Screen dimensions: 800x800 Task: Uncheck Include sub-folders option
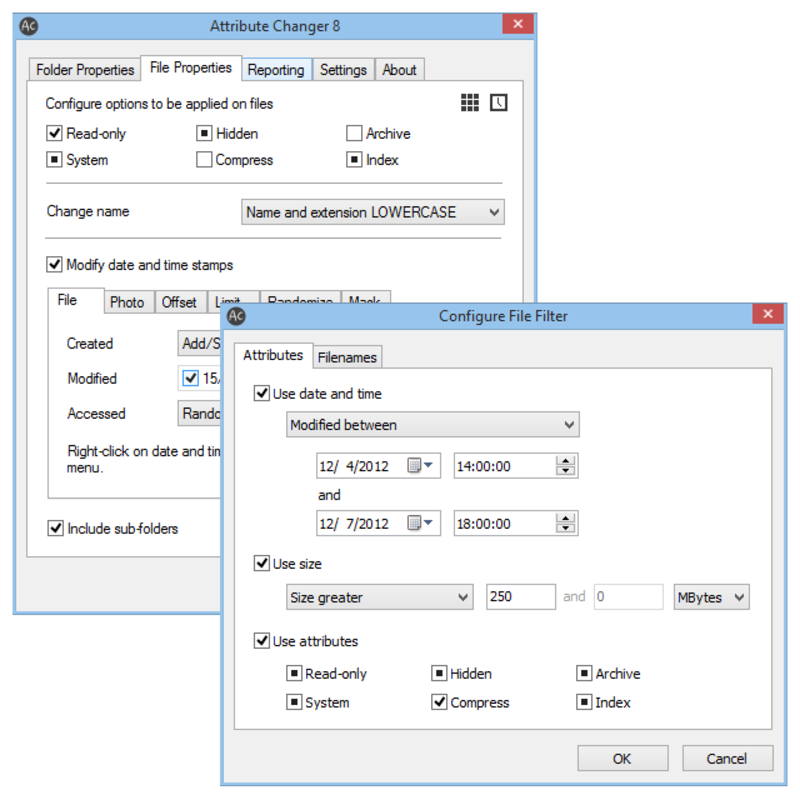point(55,528)
